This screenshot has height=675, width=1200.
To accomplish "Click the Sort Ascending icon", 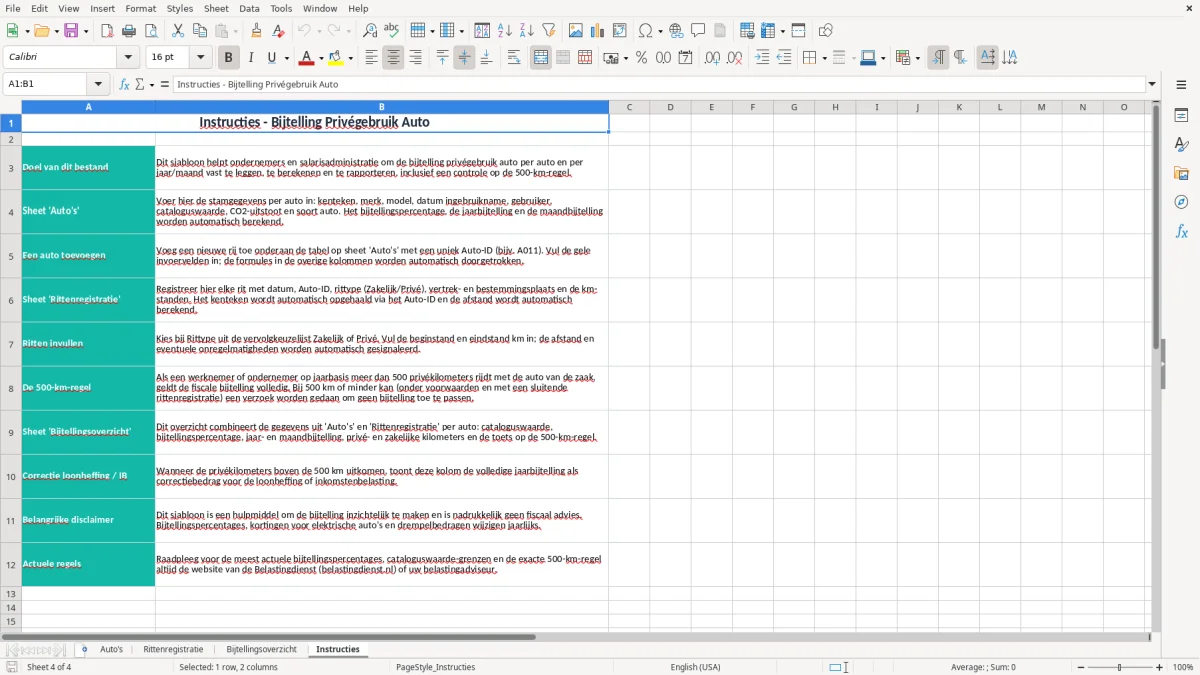I will tap(504, 31).
